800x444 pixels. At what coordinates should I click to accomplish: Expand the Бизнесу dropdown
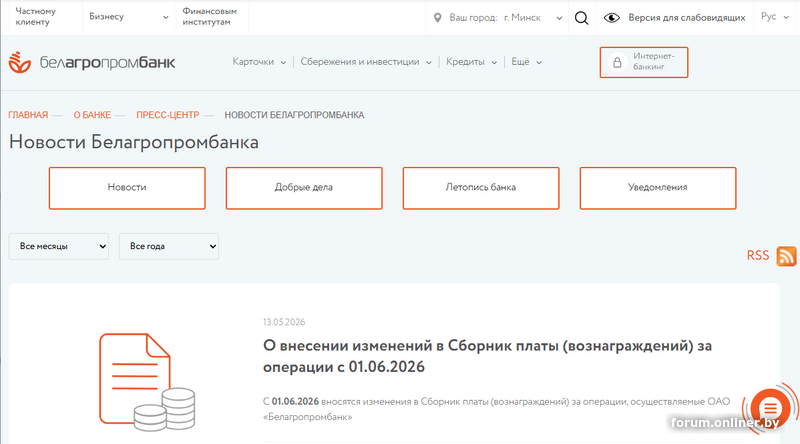point(129,17)
